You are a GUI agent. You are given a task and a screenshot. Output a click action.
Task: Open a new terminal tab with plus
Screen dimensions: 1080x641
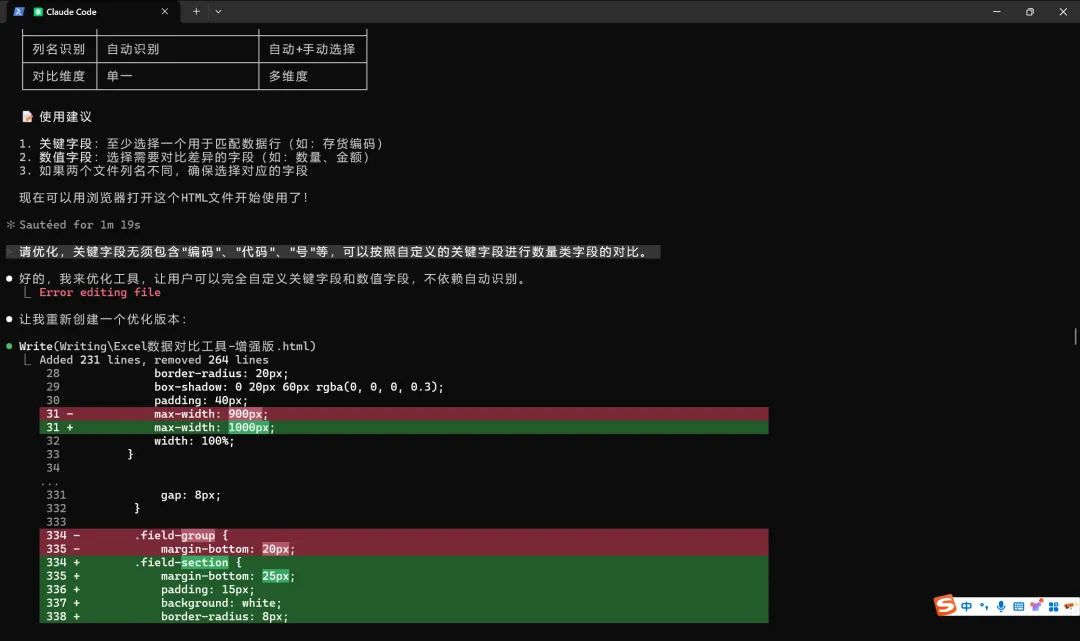coord(196,12)
